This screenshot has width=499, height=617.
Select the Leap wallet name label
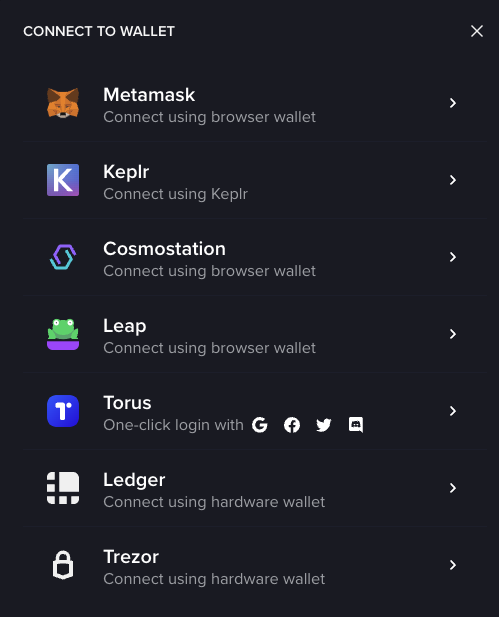125,326
